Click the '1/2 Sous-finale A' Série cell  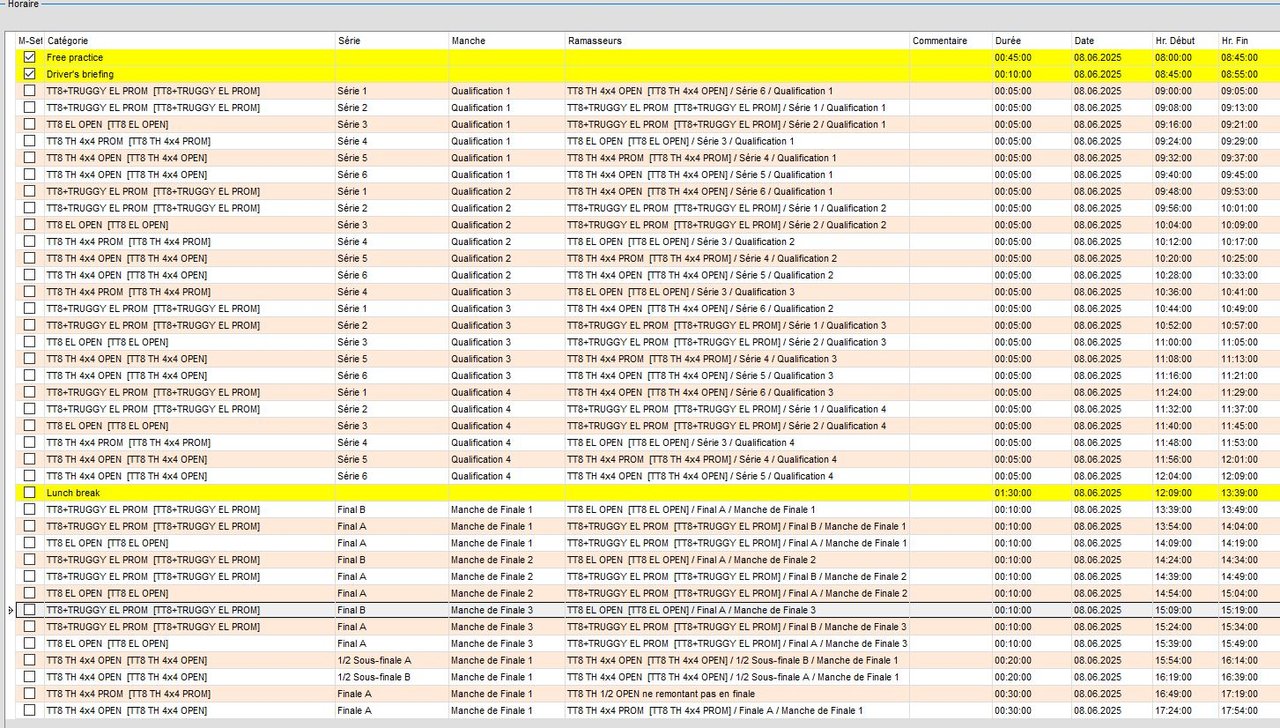pos(391,660)
